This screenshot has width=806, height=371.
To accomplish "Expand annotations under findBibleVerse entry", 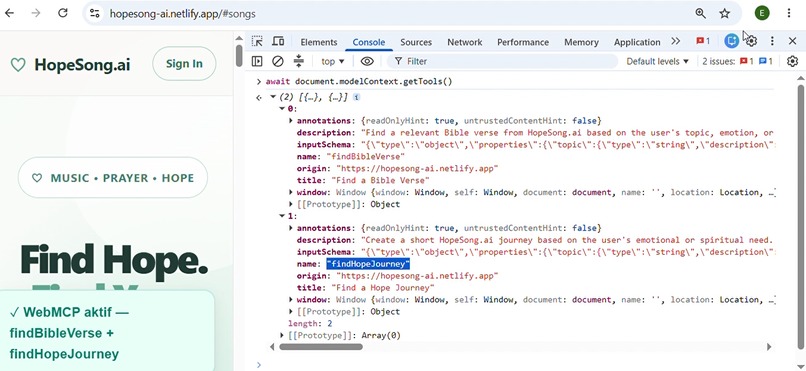I will pyautogui.click(x=291, y=121).
